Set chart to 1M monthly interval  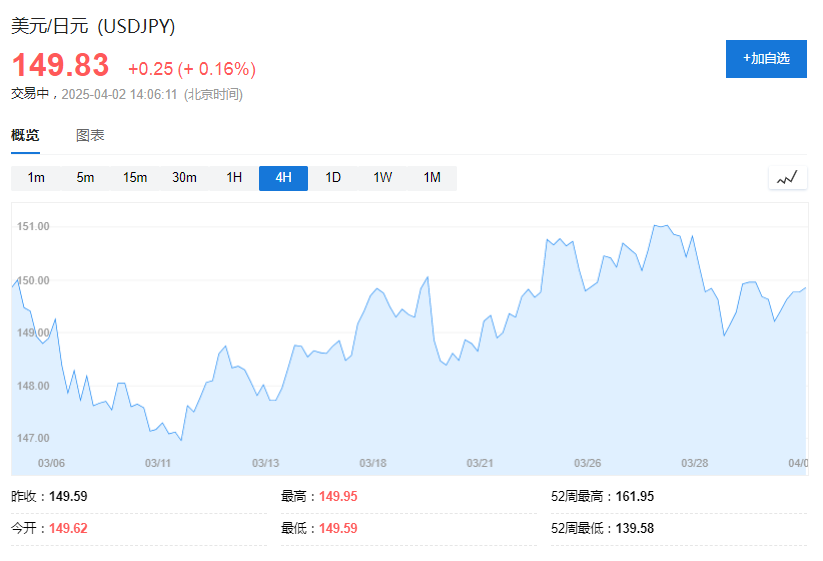(432, 178)
